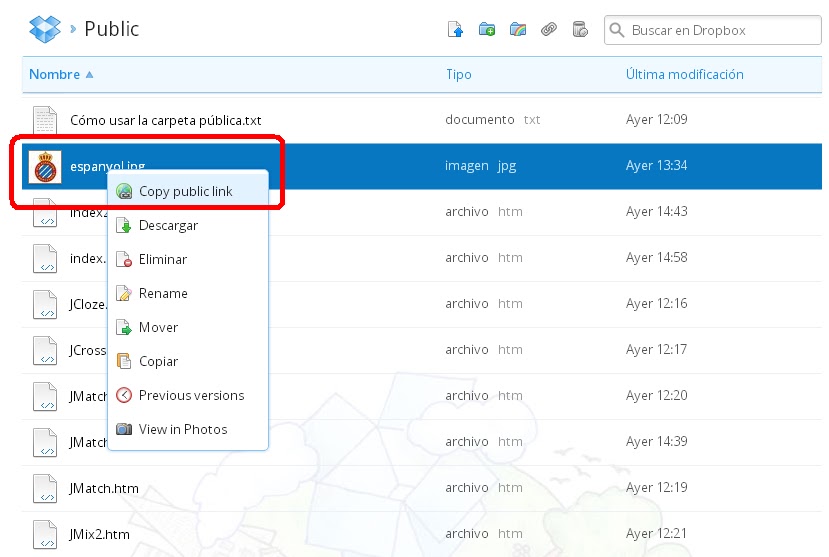Sort by Última modificación column
This screenshot has height=557, width=829.
(685, 75)
